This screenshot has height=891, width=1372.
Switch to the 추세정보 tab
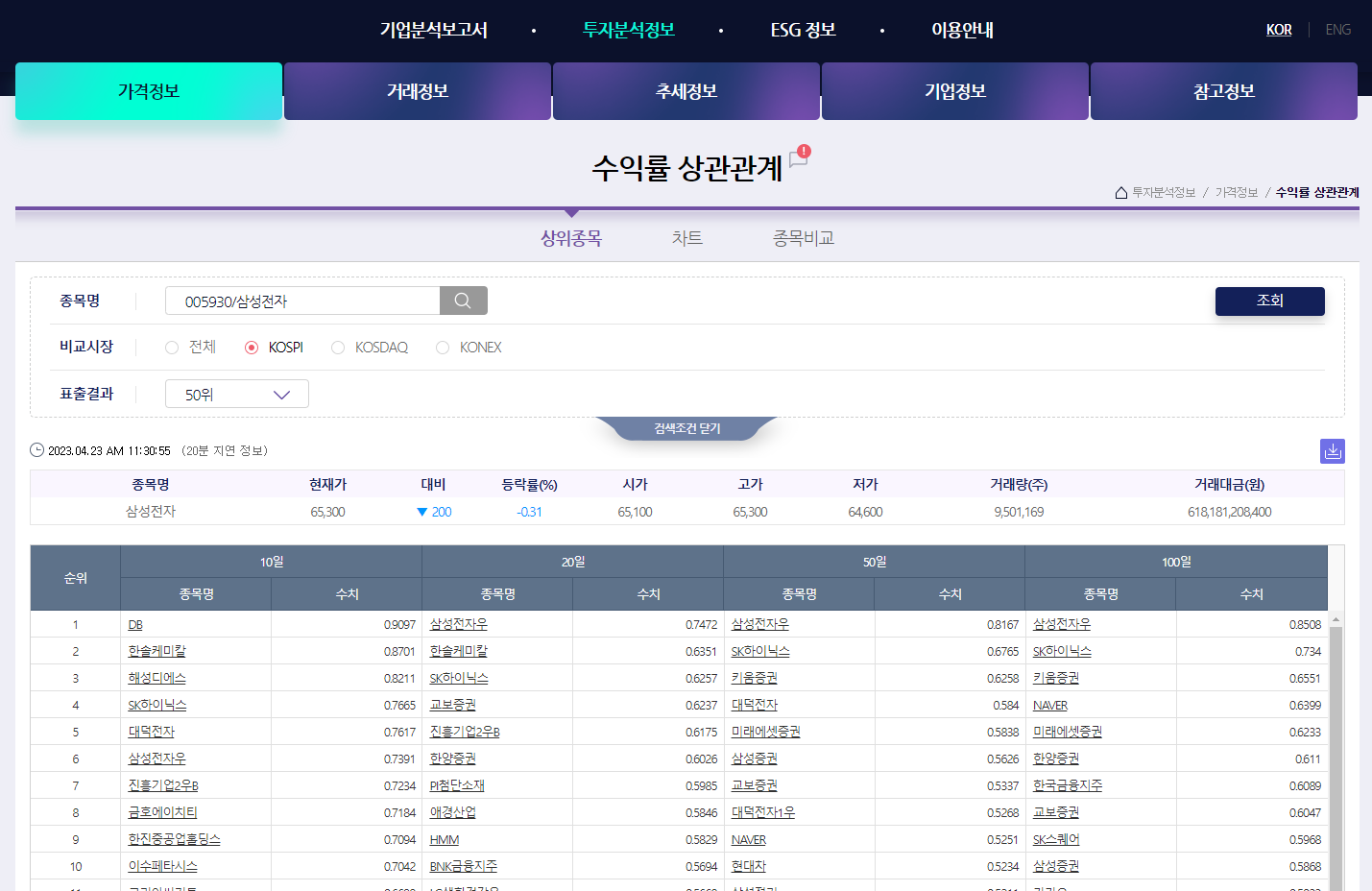coord(686,91)
